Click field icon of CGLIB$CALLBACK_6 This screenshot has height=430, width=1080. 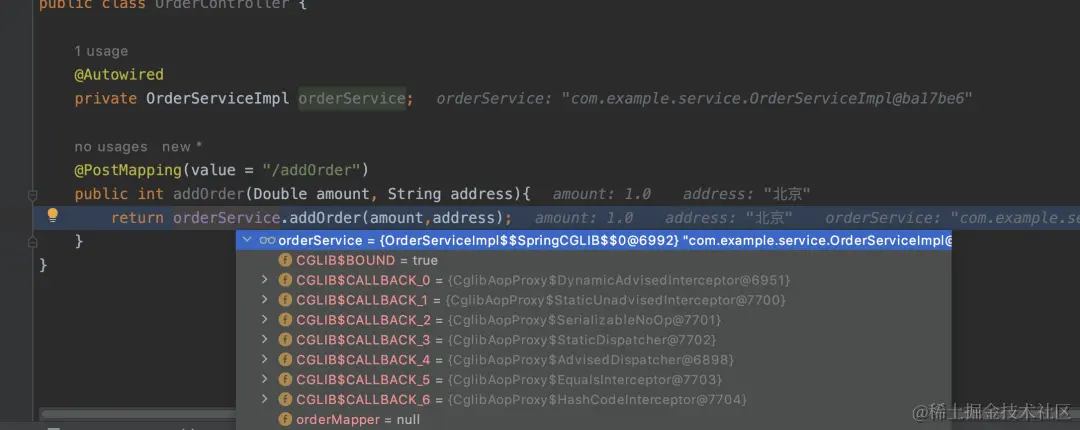[x=285, y=400]
